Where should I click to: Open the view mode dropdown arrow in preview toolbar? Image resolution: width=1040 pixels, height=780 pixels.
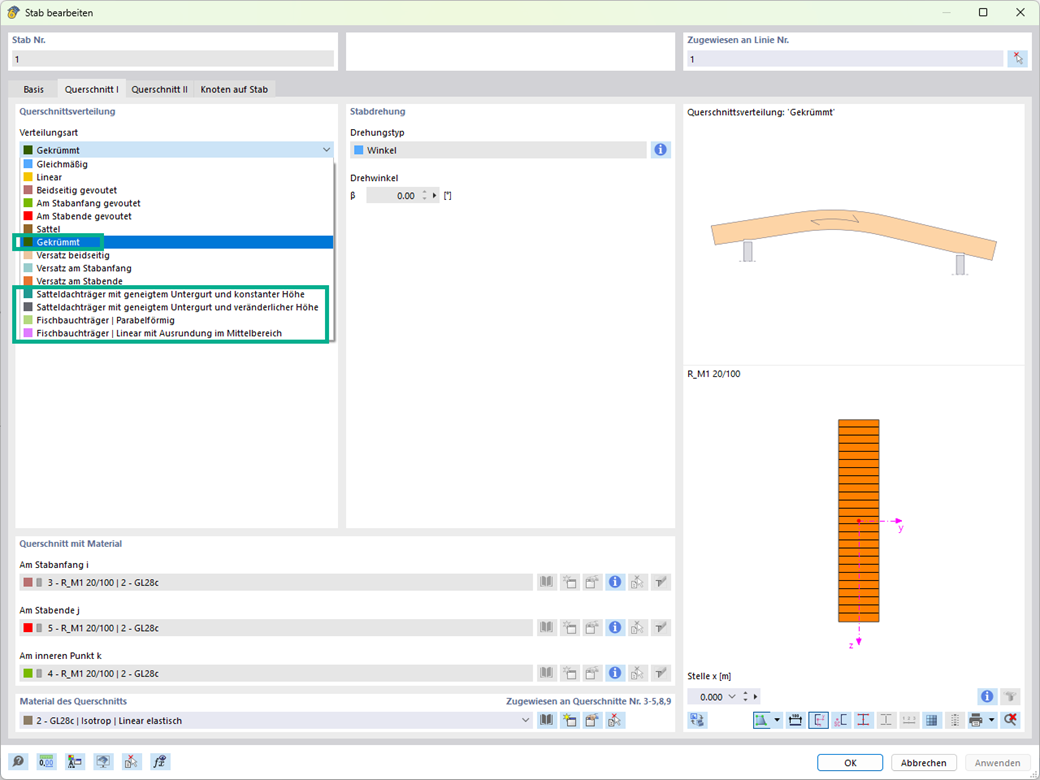(777, 720)
